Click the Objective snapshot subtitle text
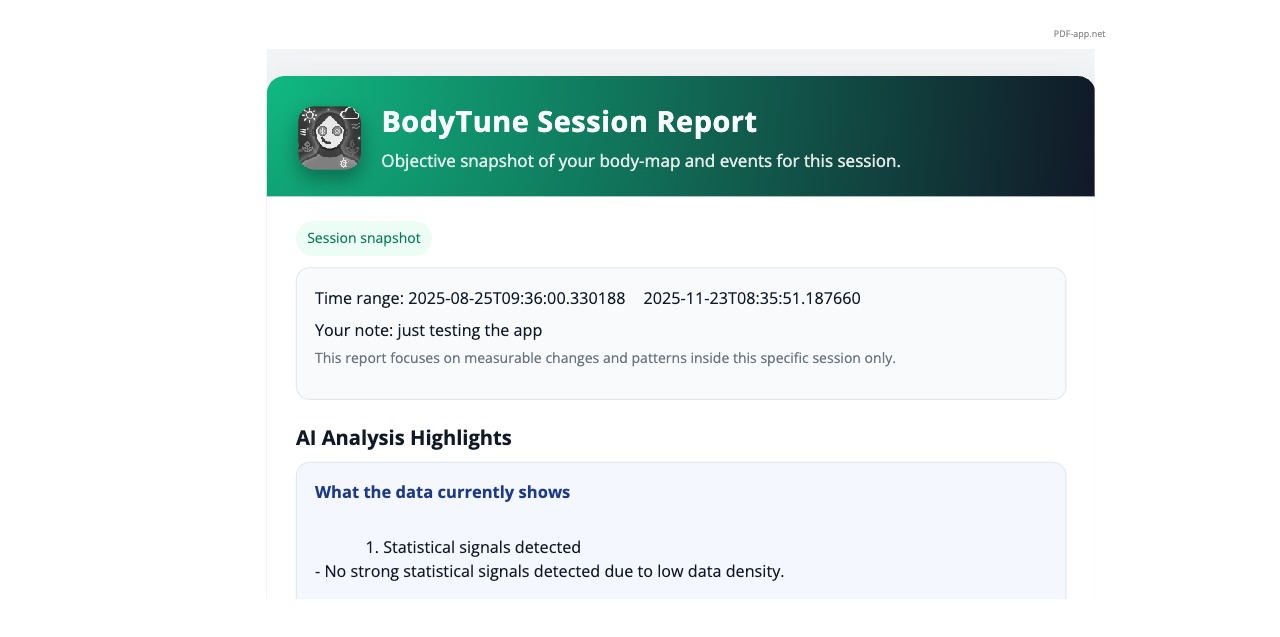The width and height of the screenshot is (1280, 637). (x=640, y=160)
